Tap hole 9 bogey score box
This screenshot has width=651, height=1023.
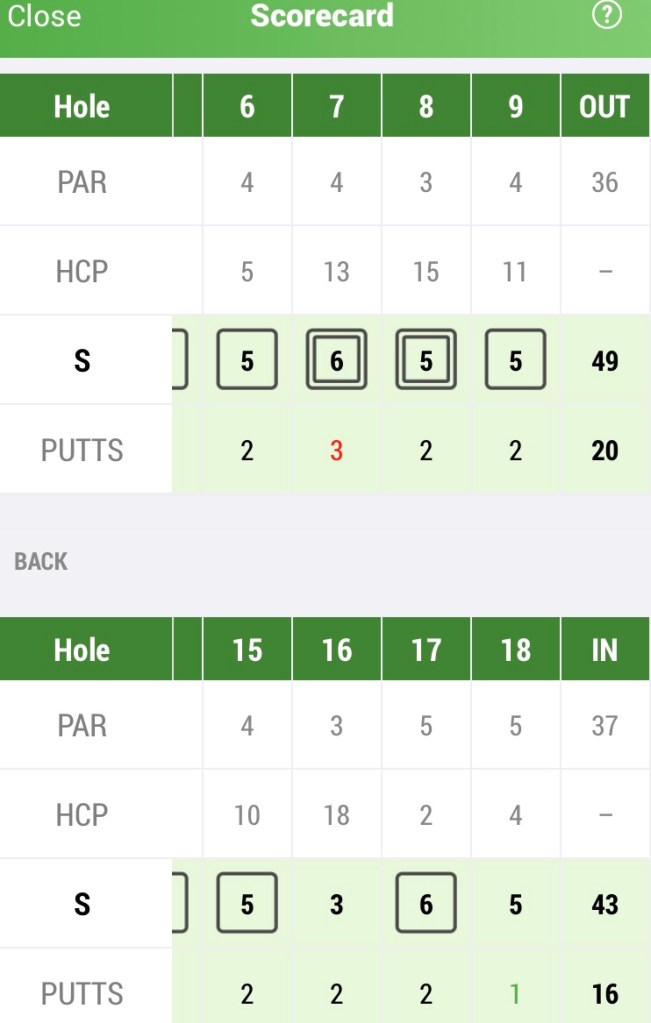[515, 360]
